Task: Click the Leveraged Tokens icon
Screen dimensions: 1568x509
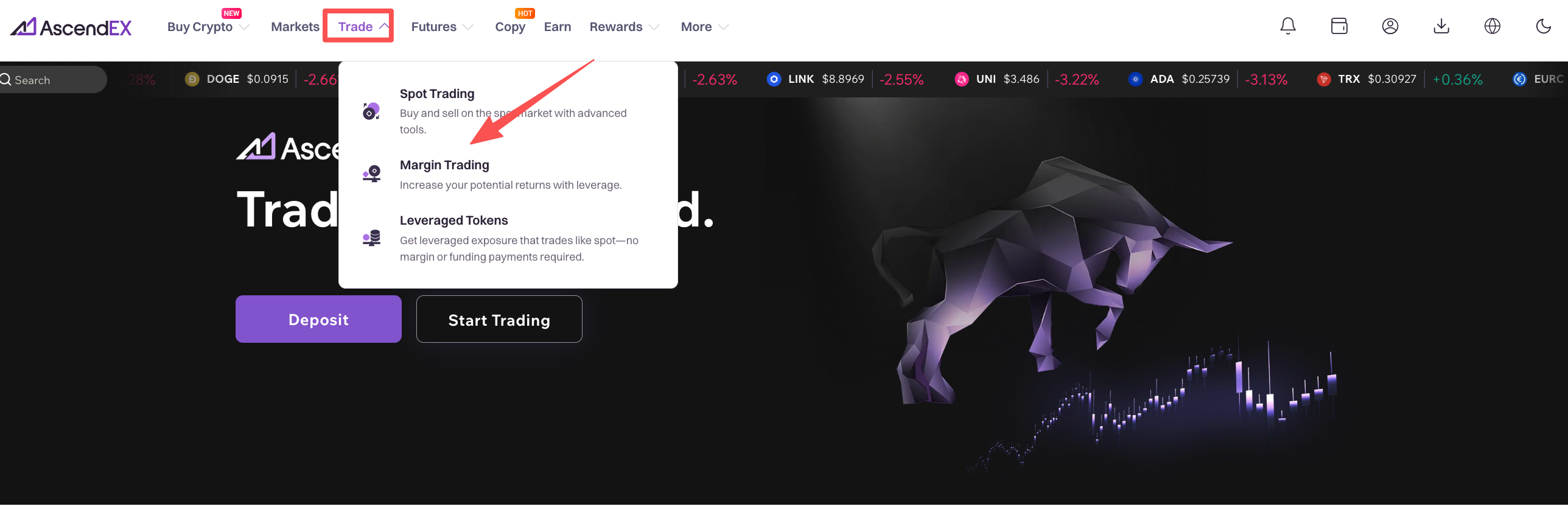Action: click(x=371, y=238)
